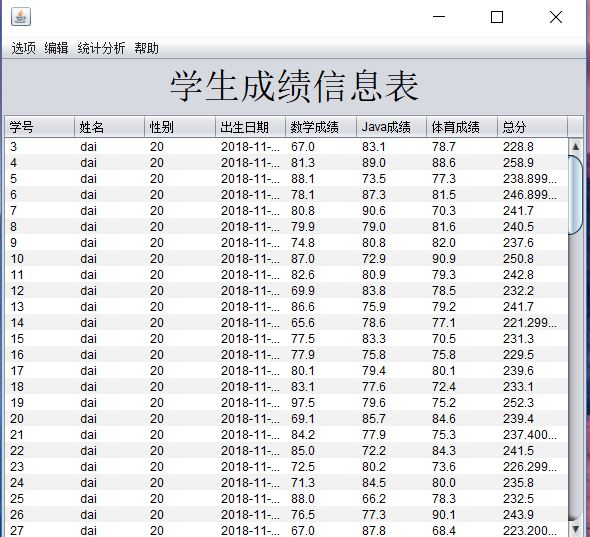
Task: Click the Java成绩 column header
Action: (x=391, y=127)
